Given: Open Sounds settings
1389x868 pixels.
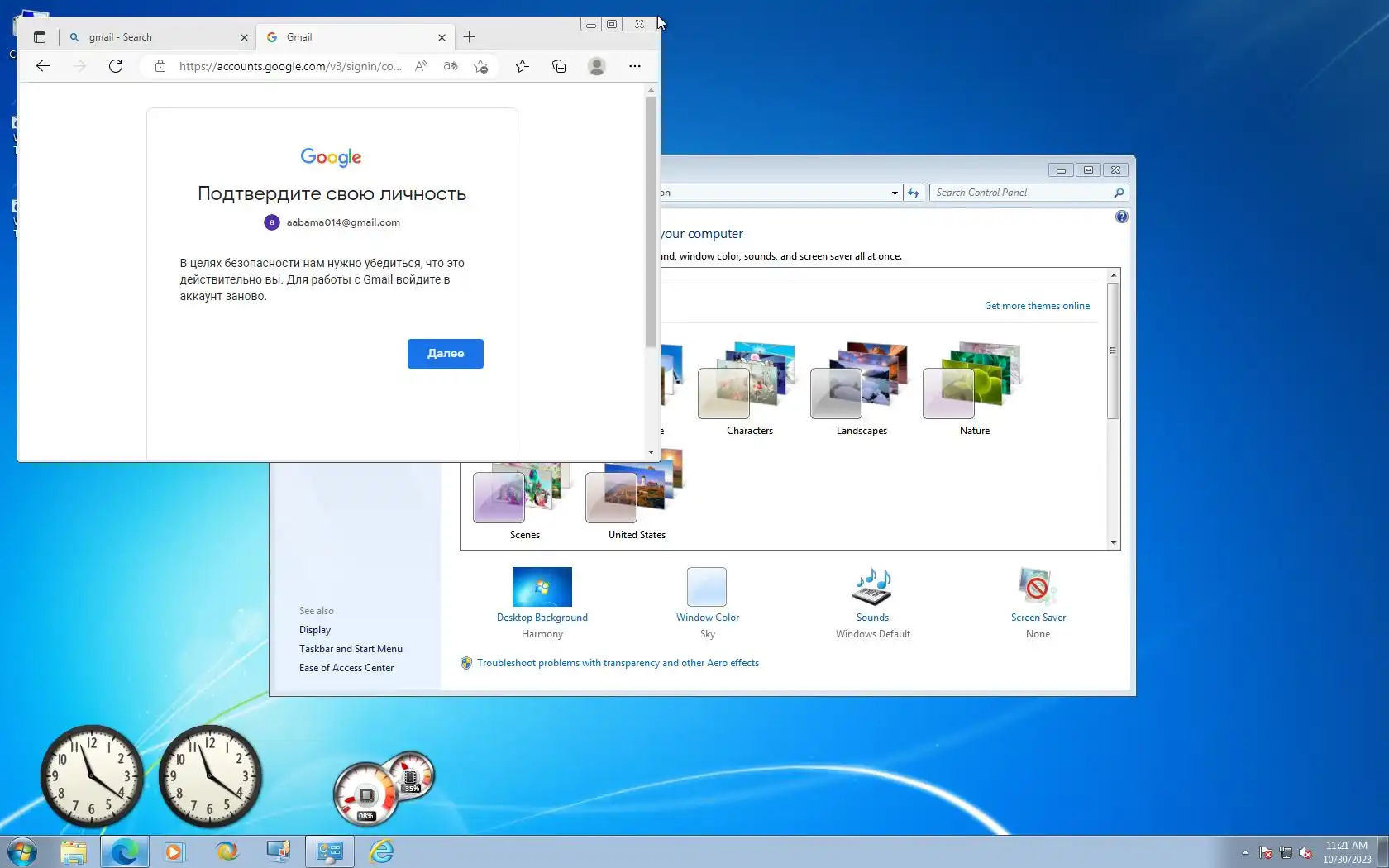Looking at the screenshot, I should [x=873, y=603].
